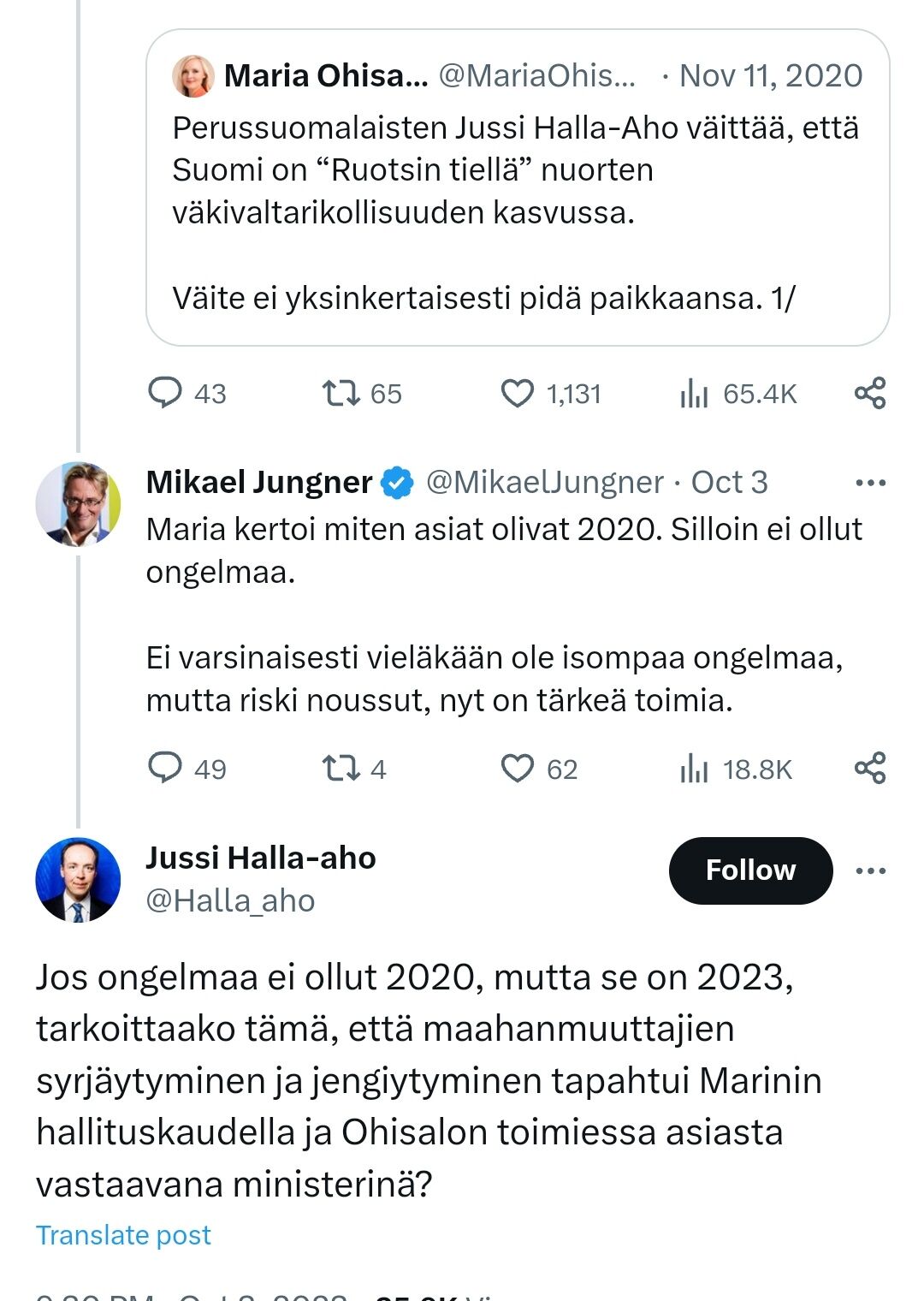
Task: Repost Mikael Jungner's tweet
Action: (341, 768)
